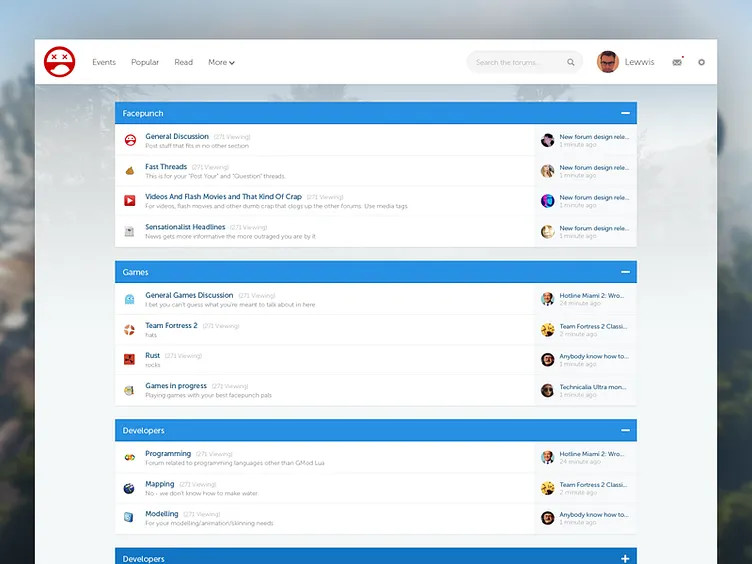
Task: Click poster avatar in Fast Threads row
Action: click(x=548, y=171)
